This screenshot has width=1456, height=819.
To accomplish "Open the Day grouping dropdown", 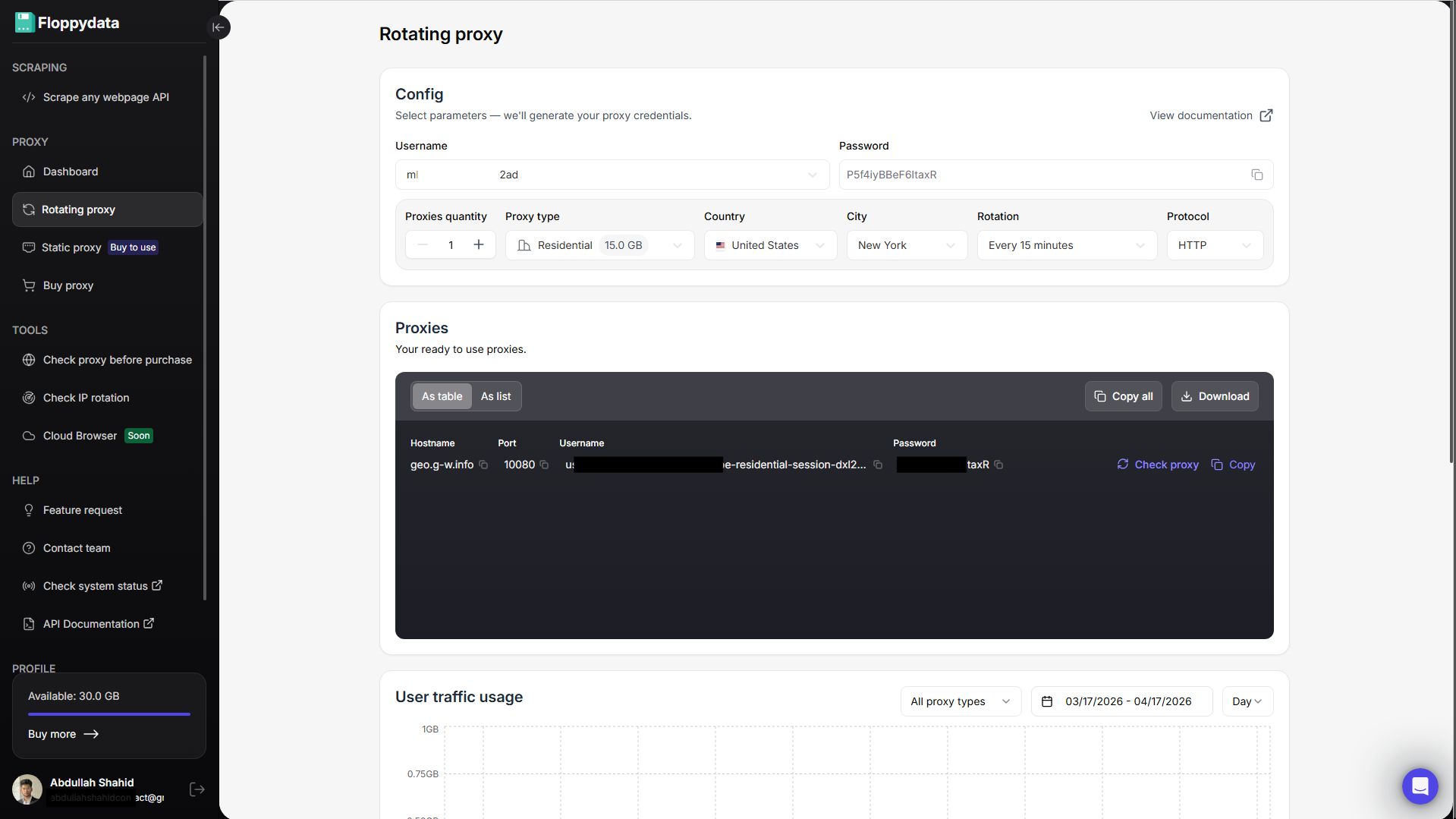I will coord(1247,701).
